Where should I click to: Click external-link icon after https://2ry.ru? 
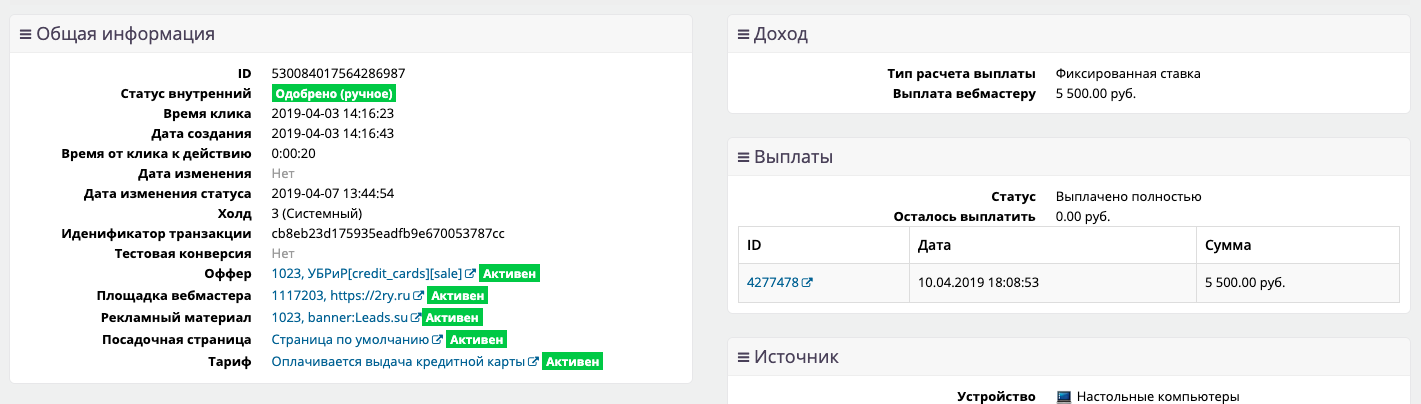(x=419, y=296)
